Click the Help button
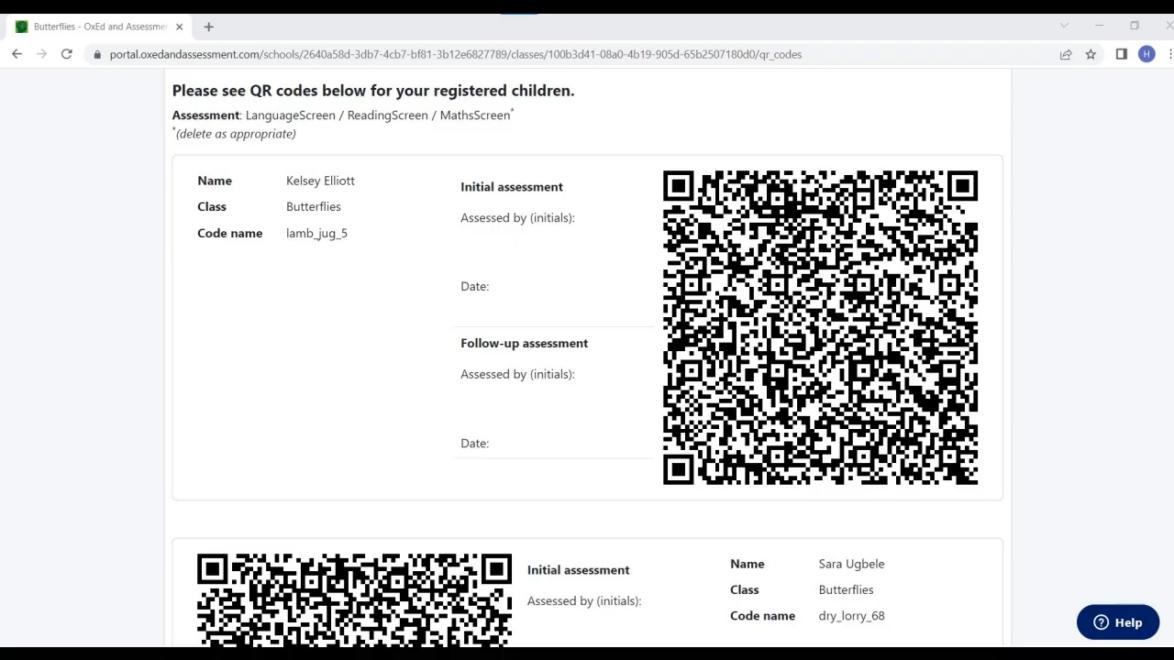The height and width of the screenshot is (660, 1174). point(1118,622)
